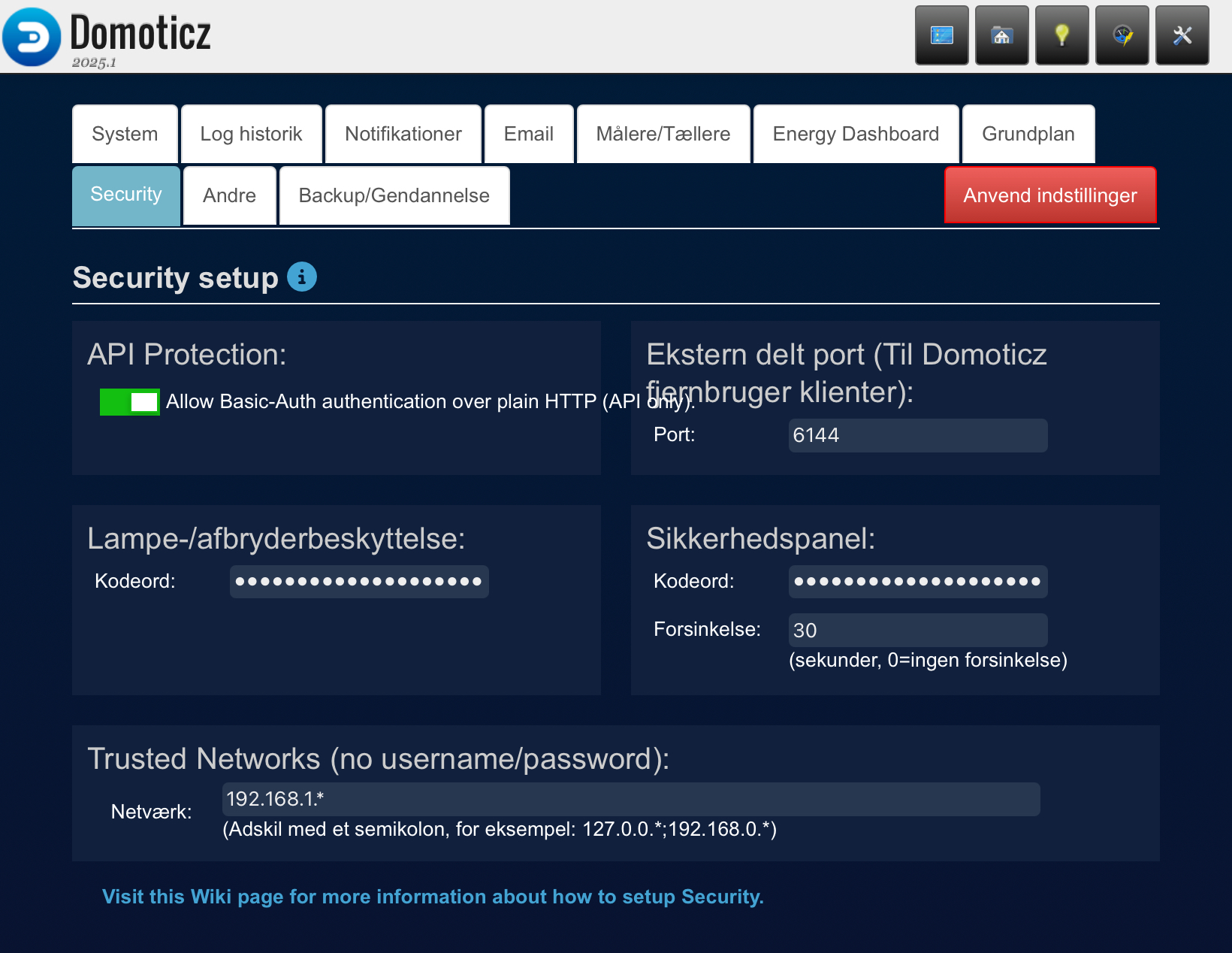The image size is (1232, 953).
Task: Click the info icon beside Security setup
Action: click(x=302, y=277)
